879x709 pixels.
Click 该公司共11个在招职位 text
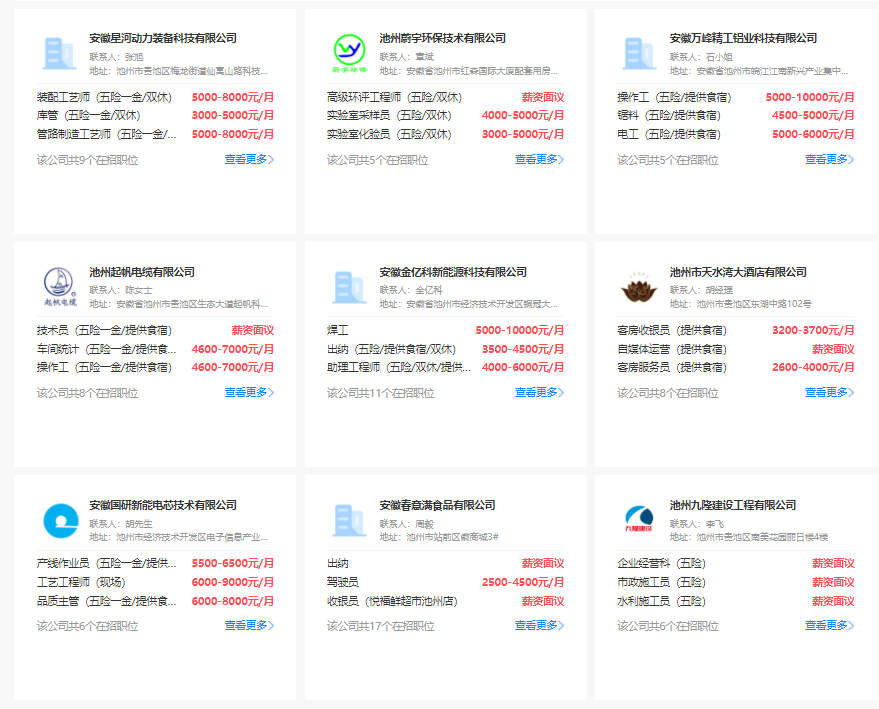pyautogui.click(x=381, y=393)
